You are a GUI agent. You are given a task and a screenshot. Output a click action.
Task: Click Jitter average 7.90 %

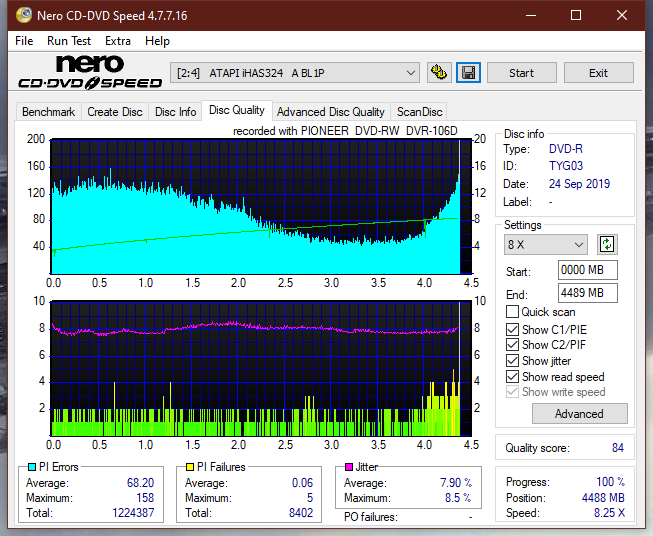tap(456, 483)
